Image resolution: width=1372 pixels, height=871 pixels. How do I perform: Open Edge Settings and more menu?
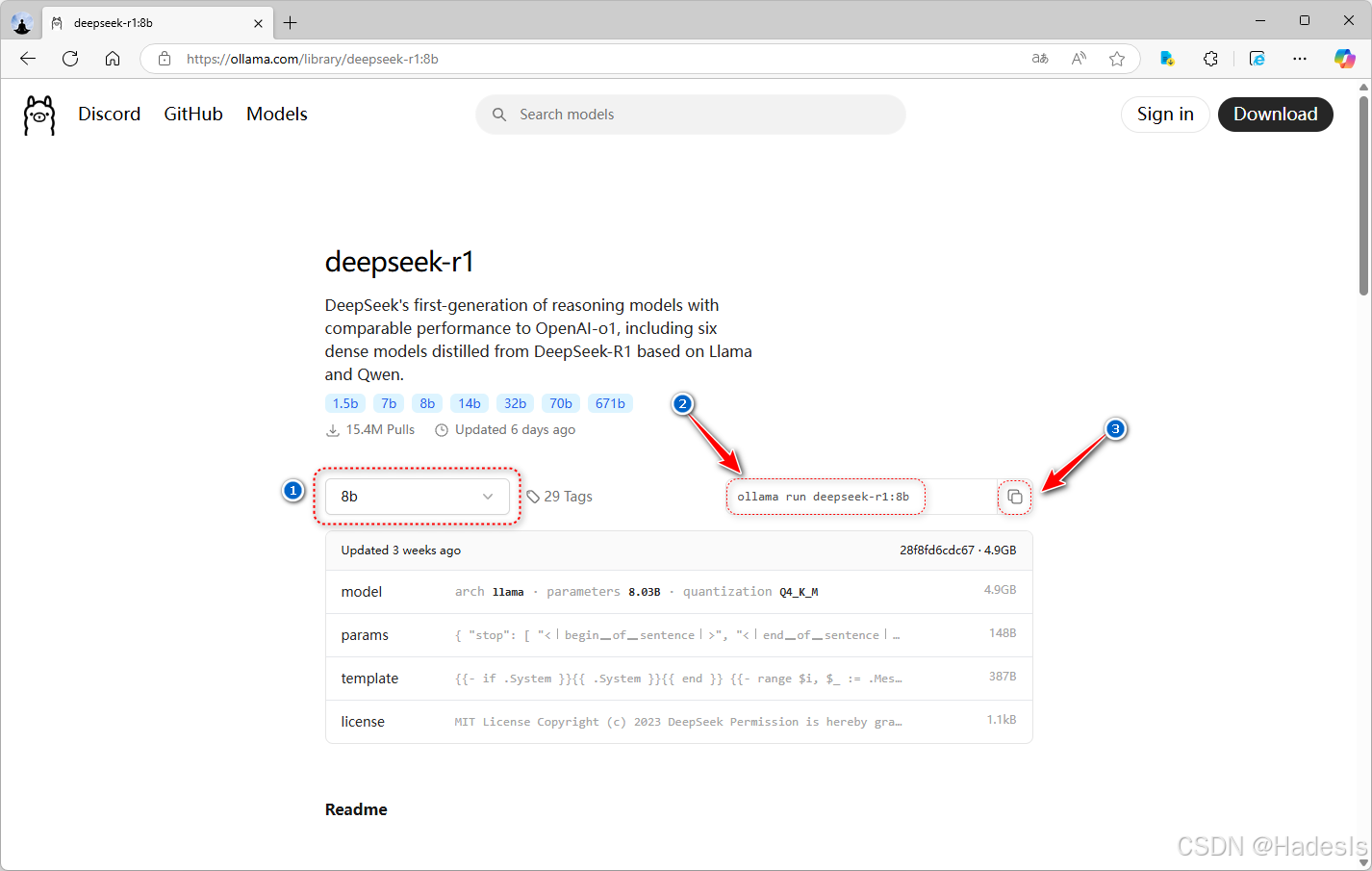pyautogui.click(x=1300, y=59)
